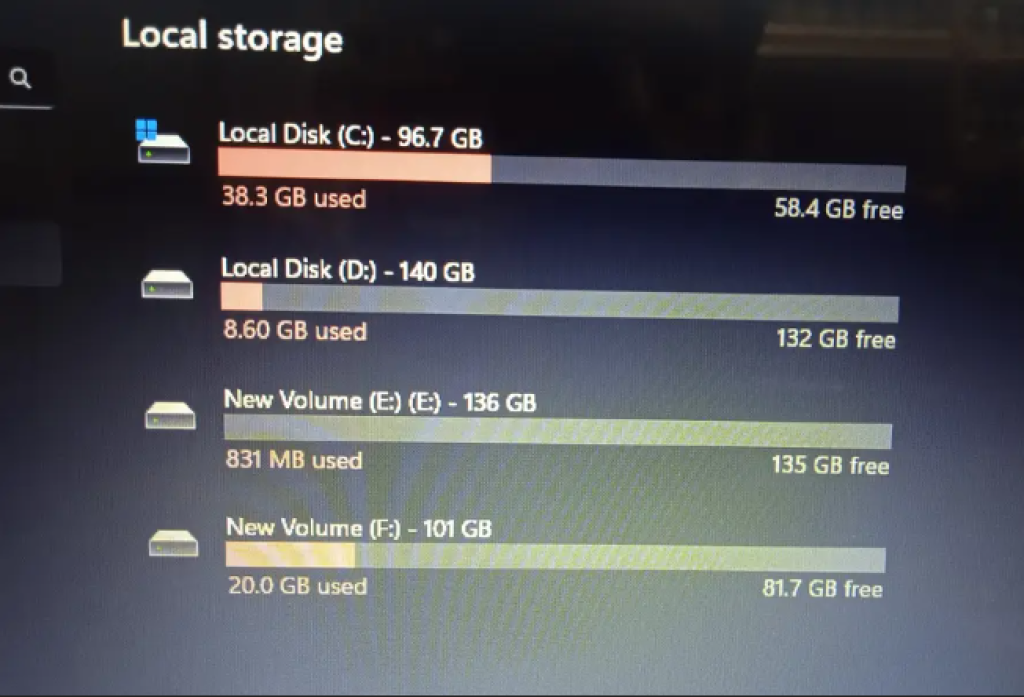Image resolution: width=1024 pixels, height=697 pixels.
Task: Click the F: drive usage bar
Action: coord(555,556)
